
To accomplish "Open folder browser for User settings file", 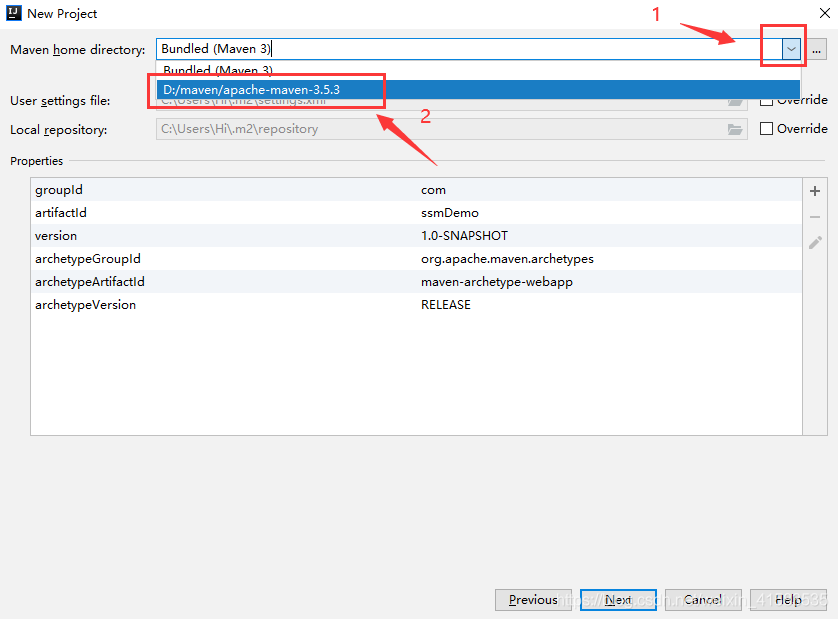I will click(735, 103).
